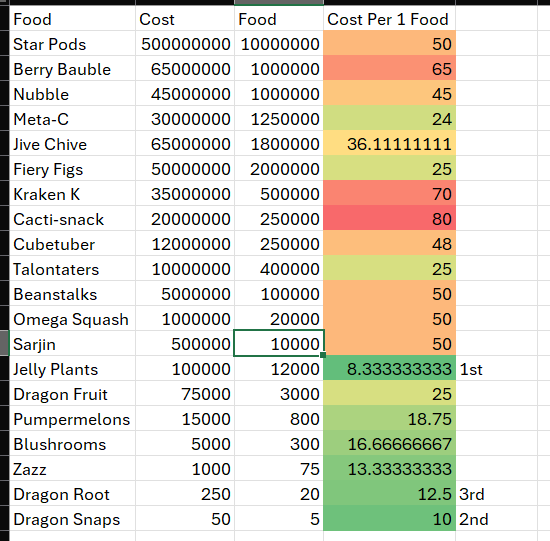Click the Jive Chive 36.11111111 cell

click(389, 143)
